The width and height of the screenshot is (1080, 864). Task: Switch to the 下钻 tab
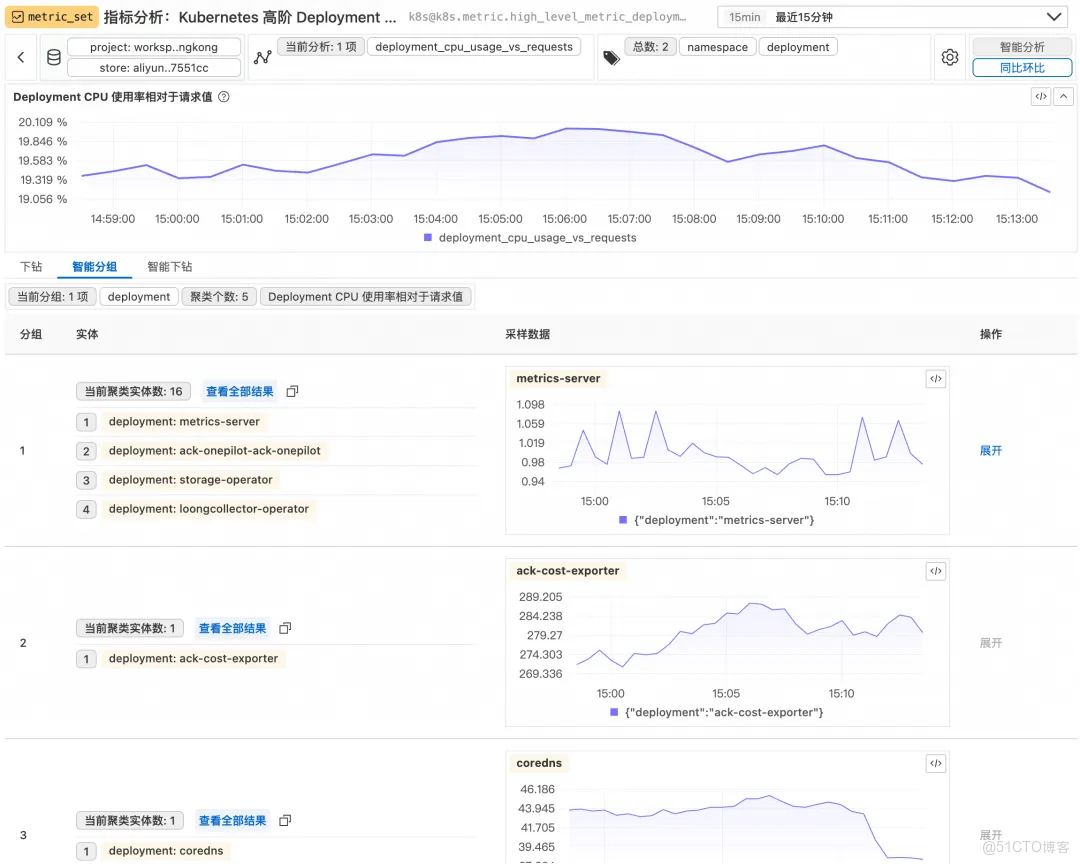(30, 266)
